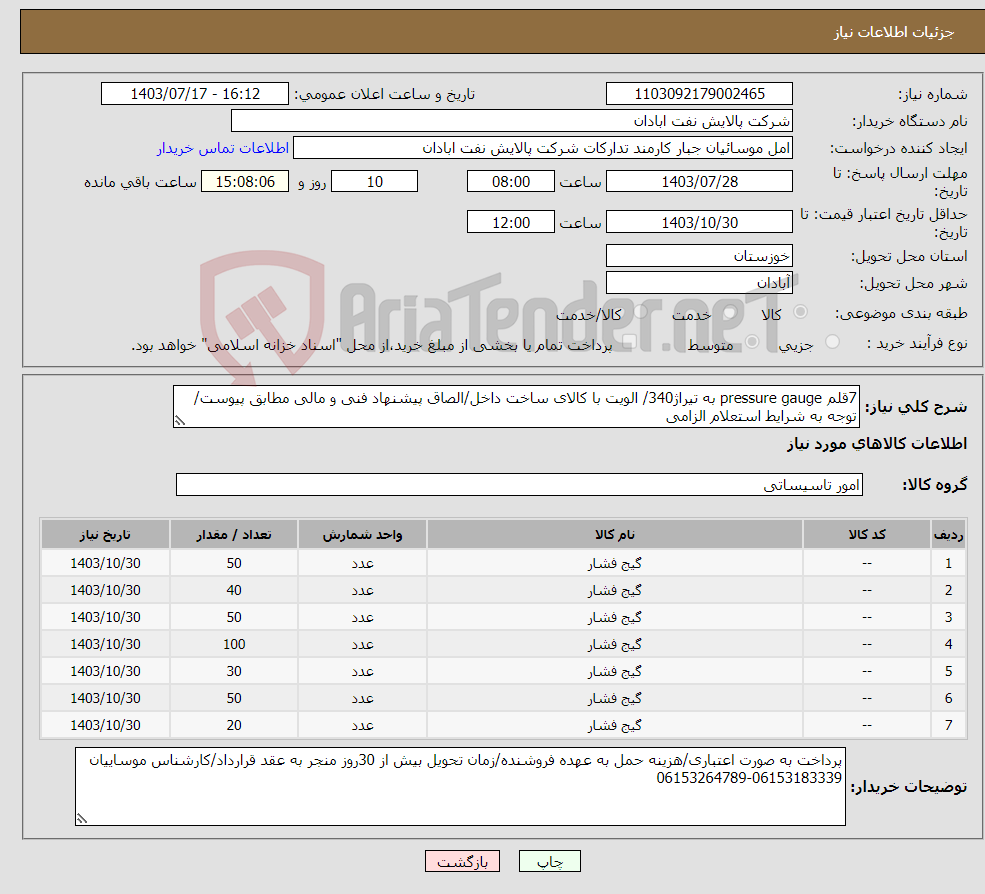Click the resize handle of description box

tap(180, 421)
